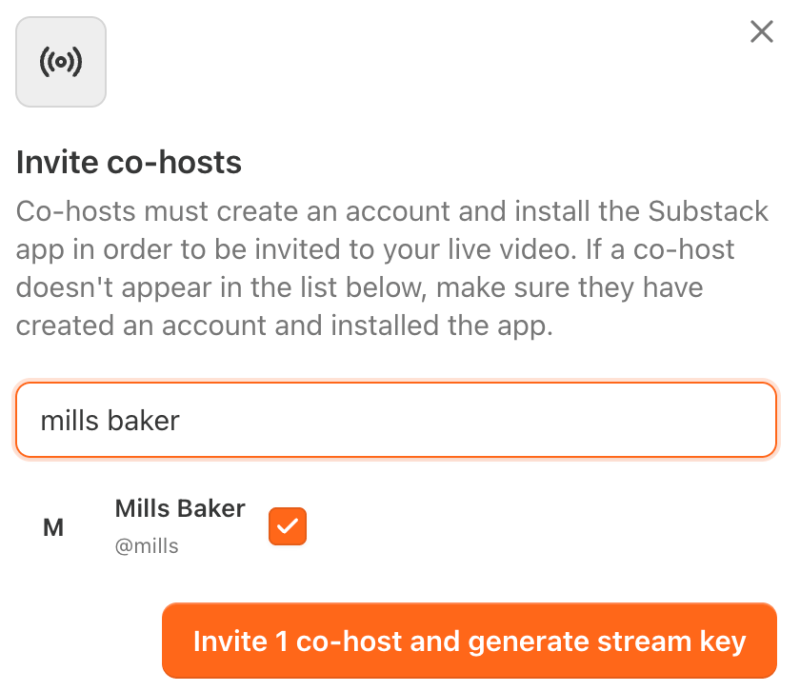Close the Invite co-hosts dialog
The width and height of the screenshot is (800, 691).
(762, 32)
